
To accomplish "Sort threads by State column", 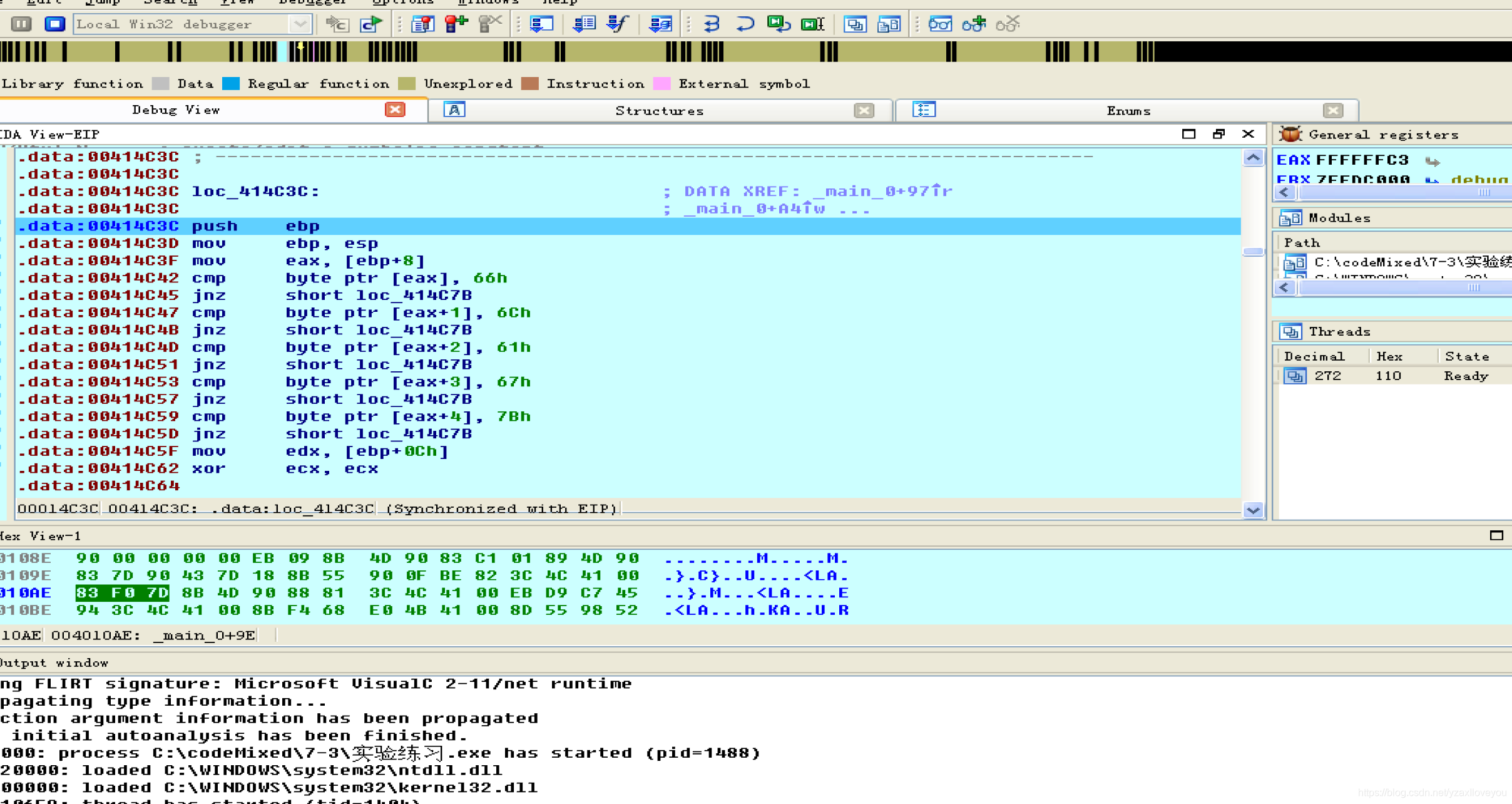I will 1474,356.
